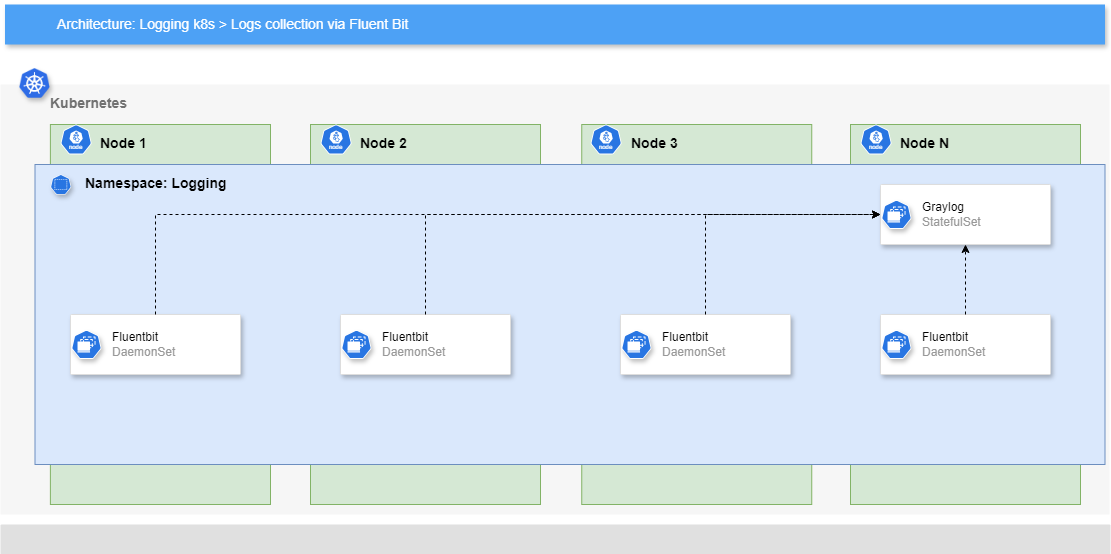The image size is (1111, 554).
Task: Click the Kubernetes wheel logo icon
Action: pos(34,84)
